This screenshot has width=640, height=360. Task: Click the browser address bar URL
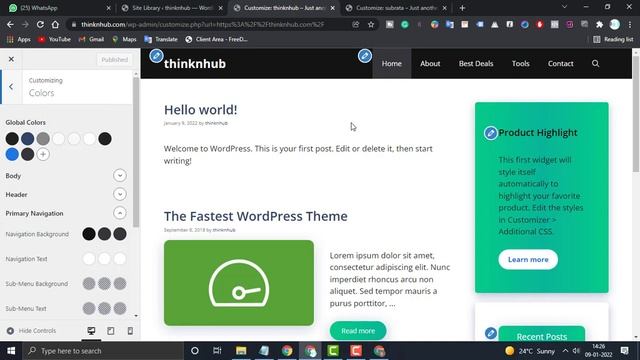coord(202,24)
